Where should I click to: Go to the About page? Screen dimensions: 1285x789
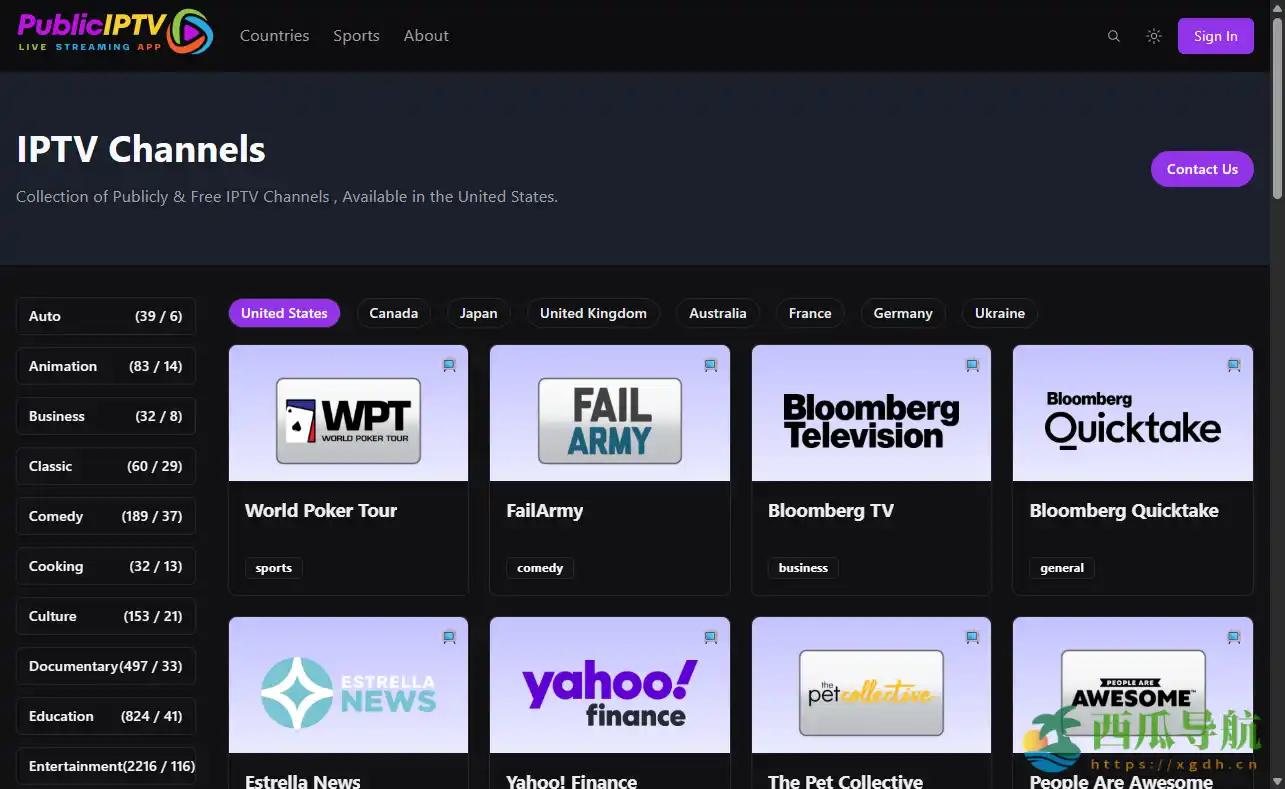426,36
